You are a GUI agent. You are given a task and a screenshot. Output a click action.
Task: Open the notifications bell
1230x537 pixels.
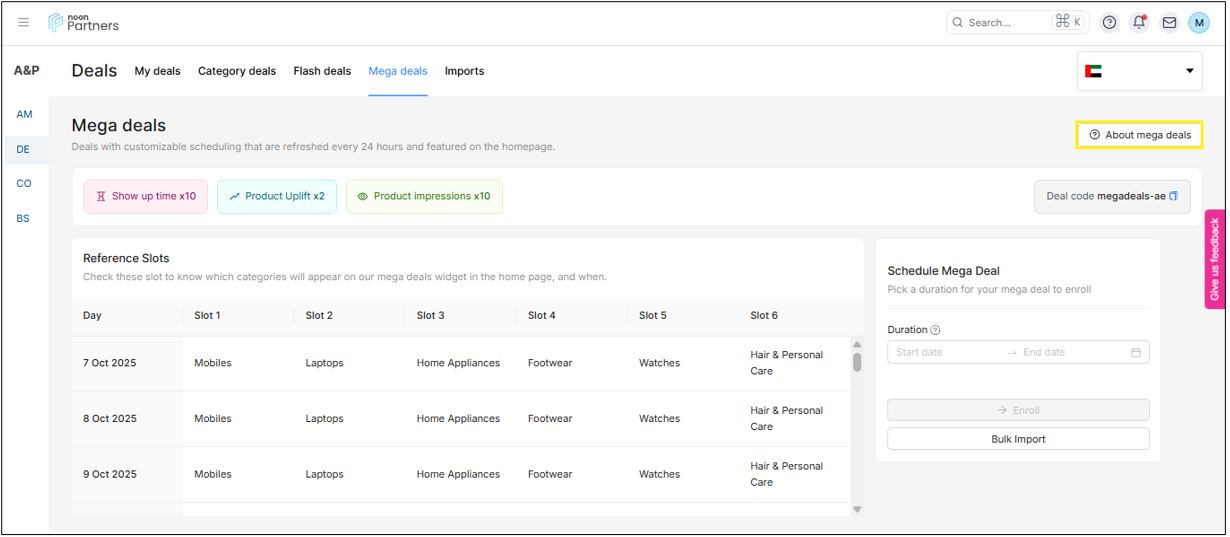1138,22
